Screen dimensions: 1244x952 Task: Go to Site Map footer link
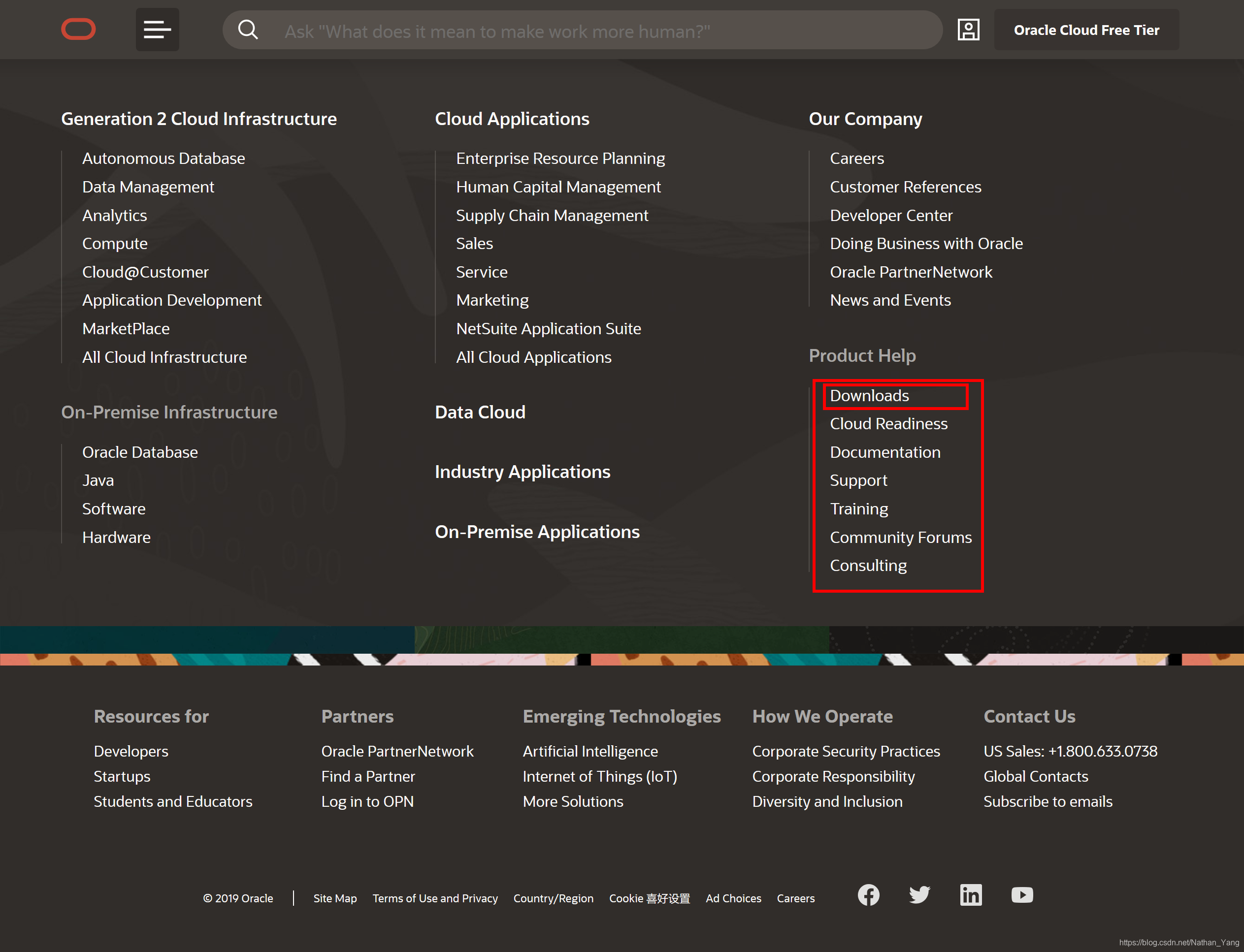coord(334,898)
